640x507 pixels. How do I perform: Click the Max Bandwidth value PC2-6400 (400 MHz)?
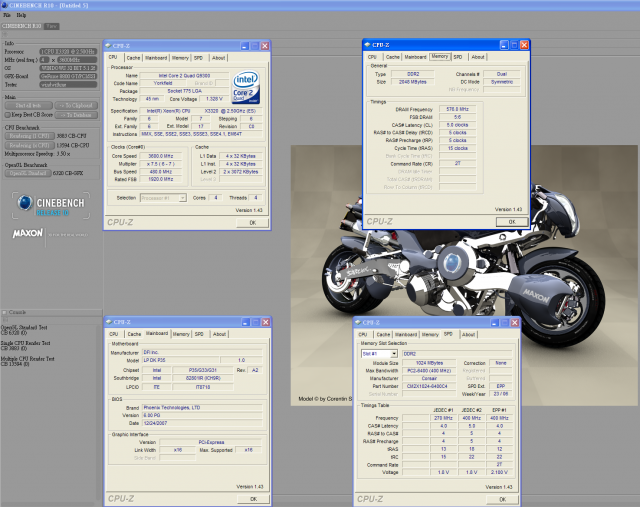coord(429,371)
